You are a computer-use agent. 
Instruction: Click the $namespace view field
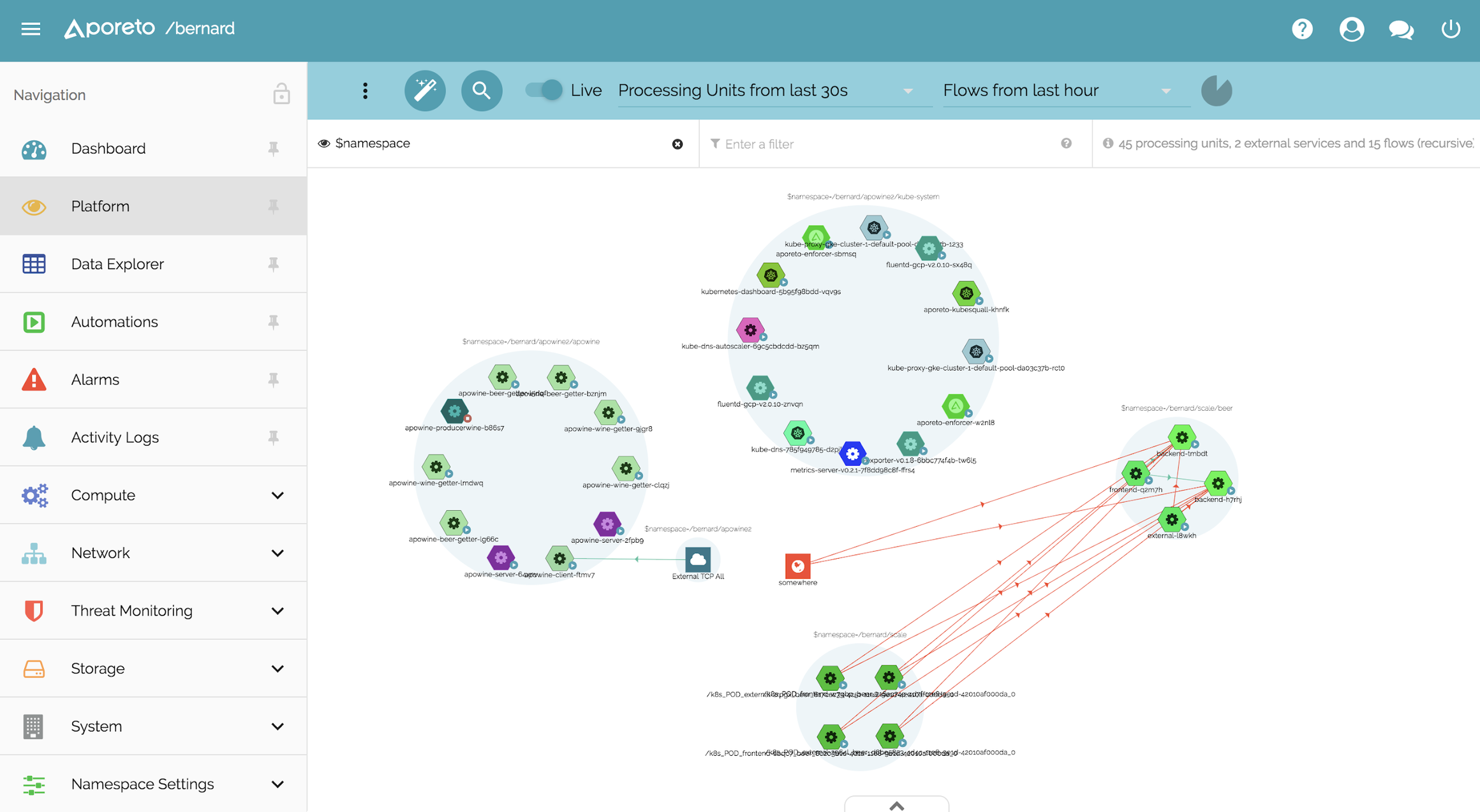coord(503,144)
